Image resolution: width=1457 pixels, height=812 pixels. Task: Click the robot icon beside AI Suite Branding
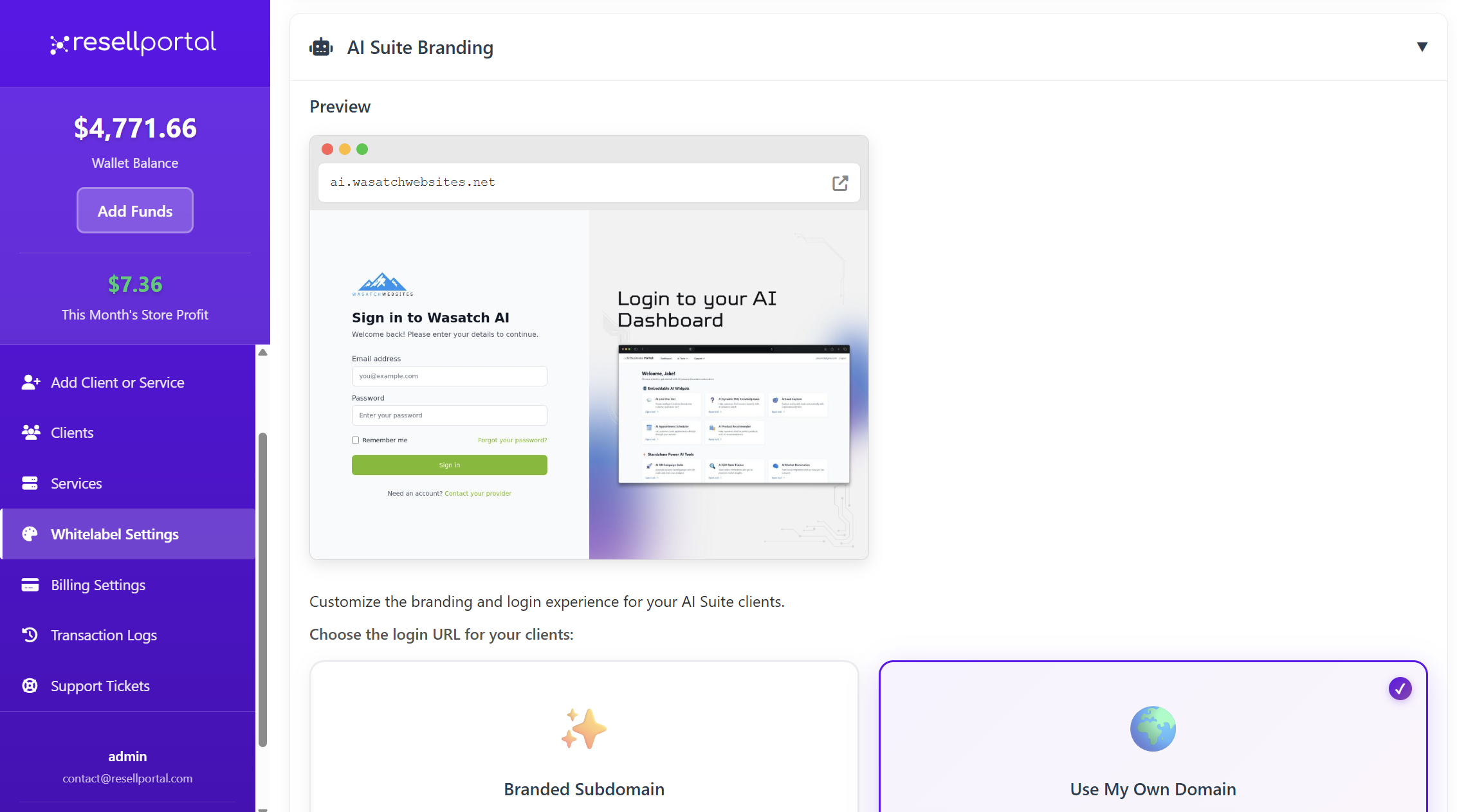[x=321, y=48]
